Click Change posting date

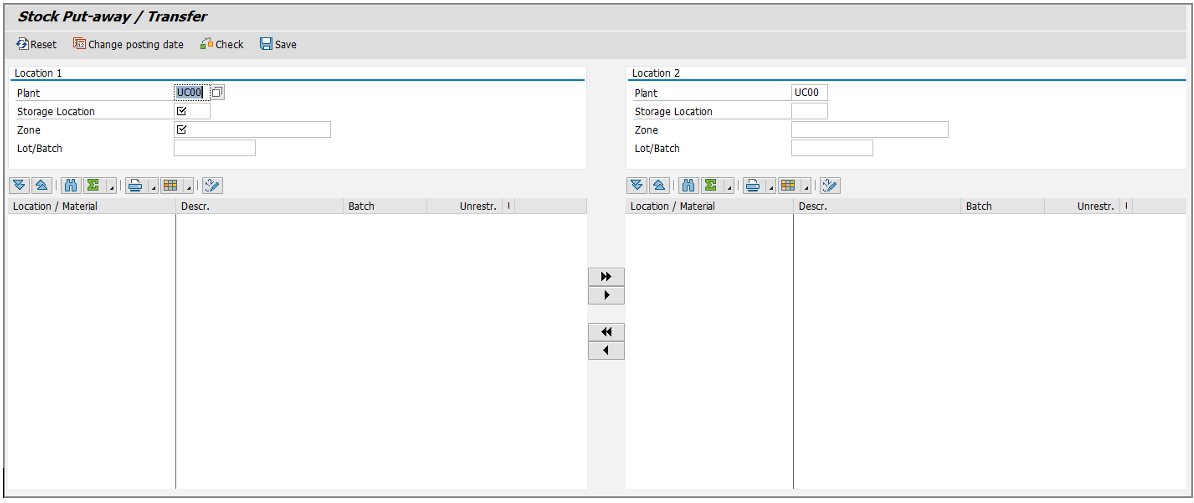129,44
